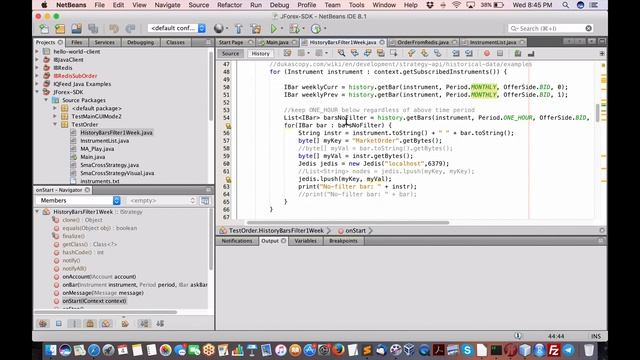Open the Navigate menu
Screen dimensions: 640x360
point(167,5)
